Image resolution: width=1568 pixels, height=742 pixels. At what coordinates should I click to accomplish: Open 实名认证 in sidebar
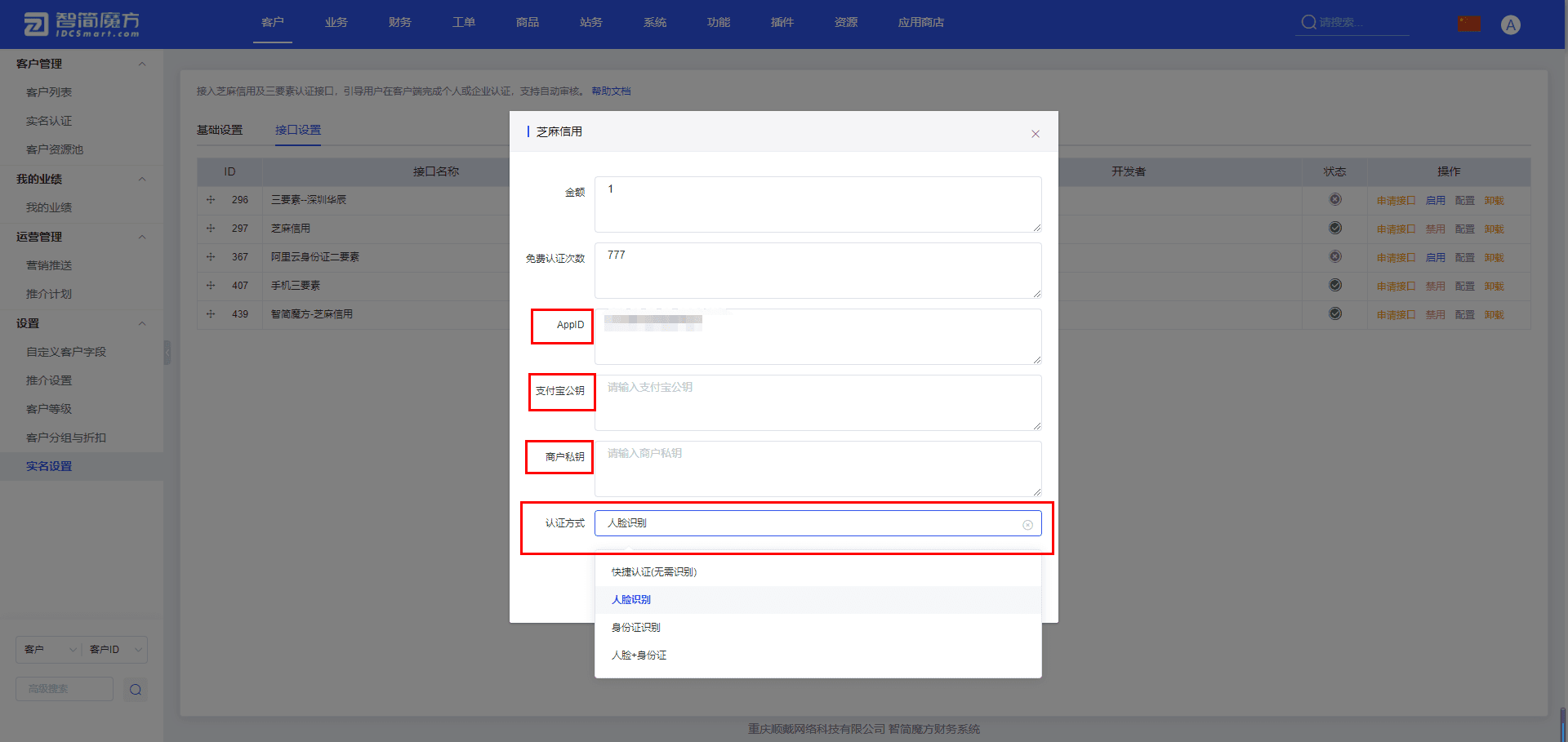pos(49,121)
